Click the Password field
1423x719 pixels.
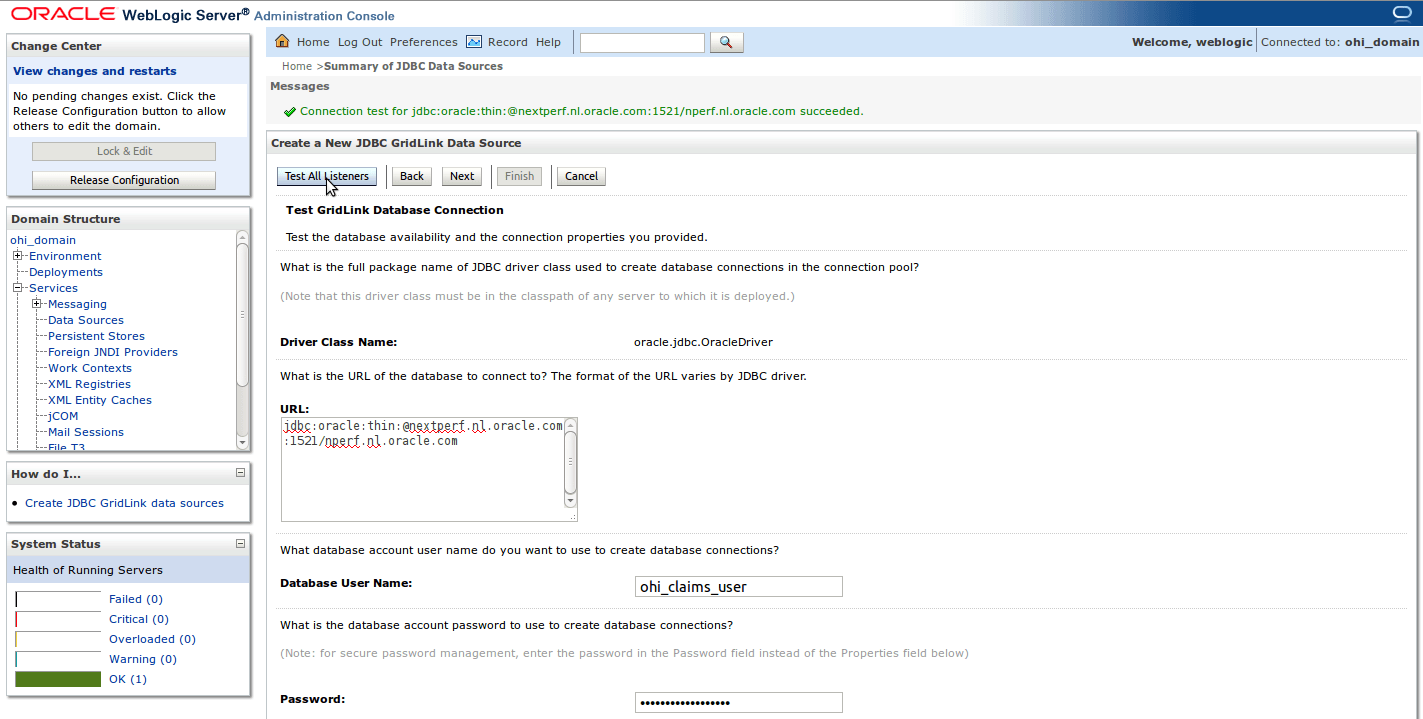coord(739,702)
